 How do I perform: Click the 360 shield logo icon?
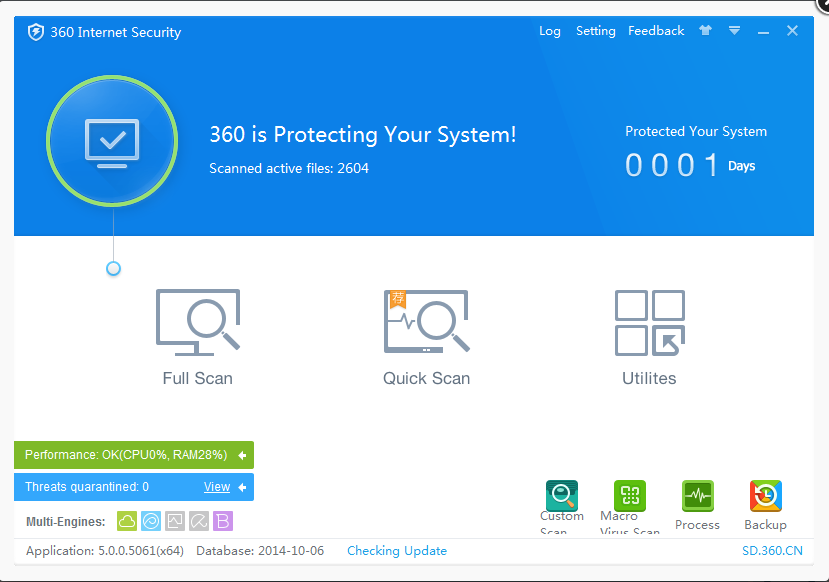35,32
